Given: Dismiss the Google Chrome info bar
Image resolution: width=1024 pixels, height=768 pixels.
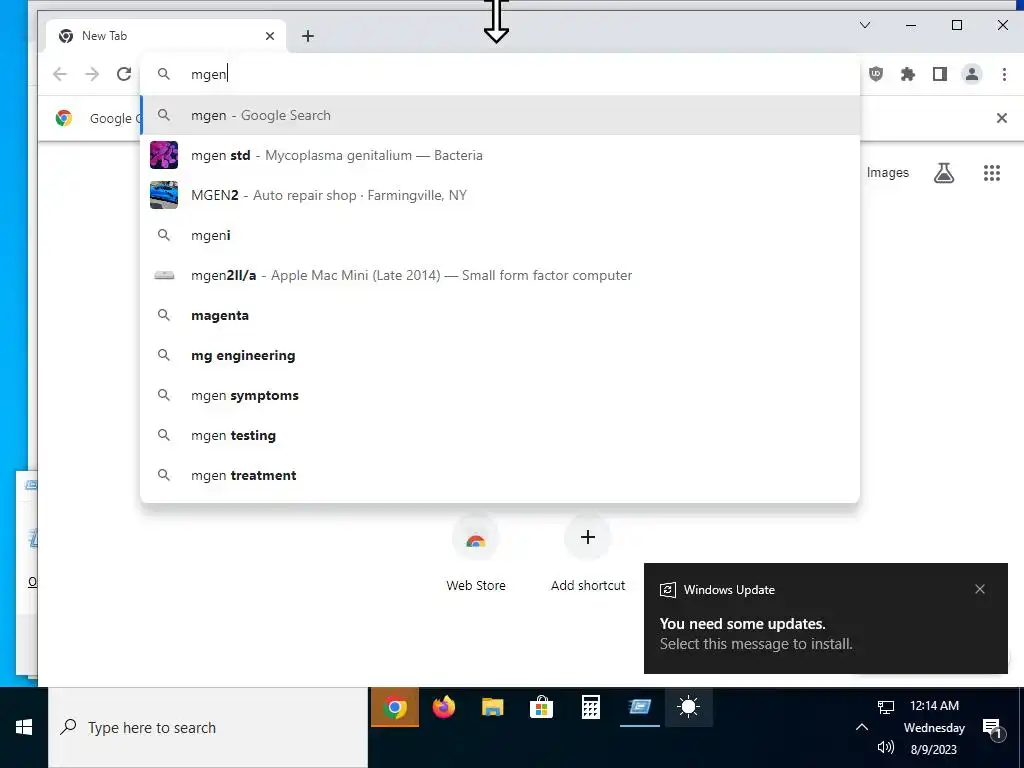Looking at the screenshot, I should (1002, 118).
